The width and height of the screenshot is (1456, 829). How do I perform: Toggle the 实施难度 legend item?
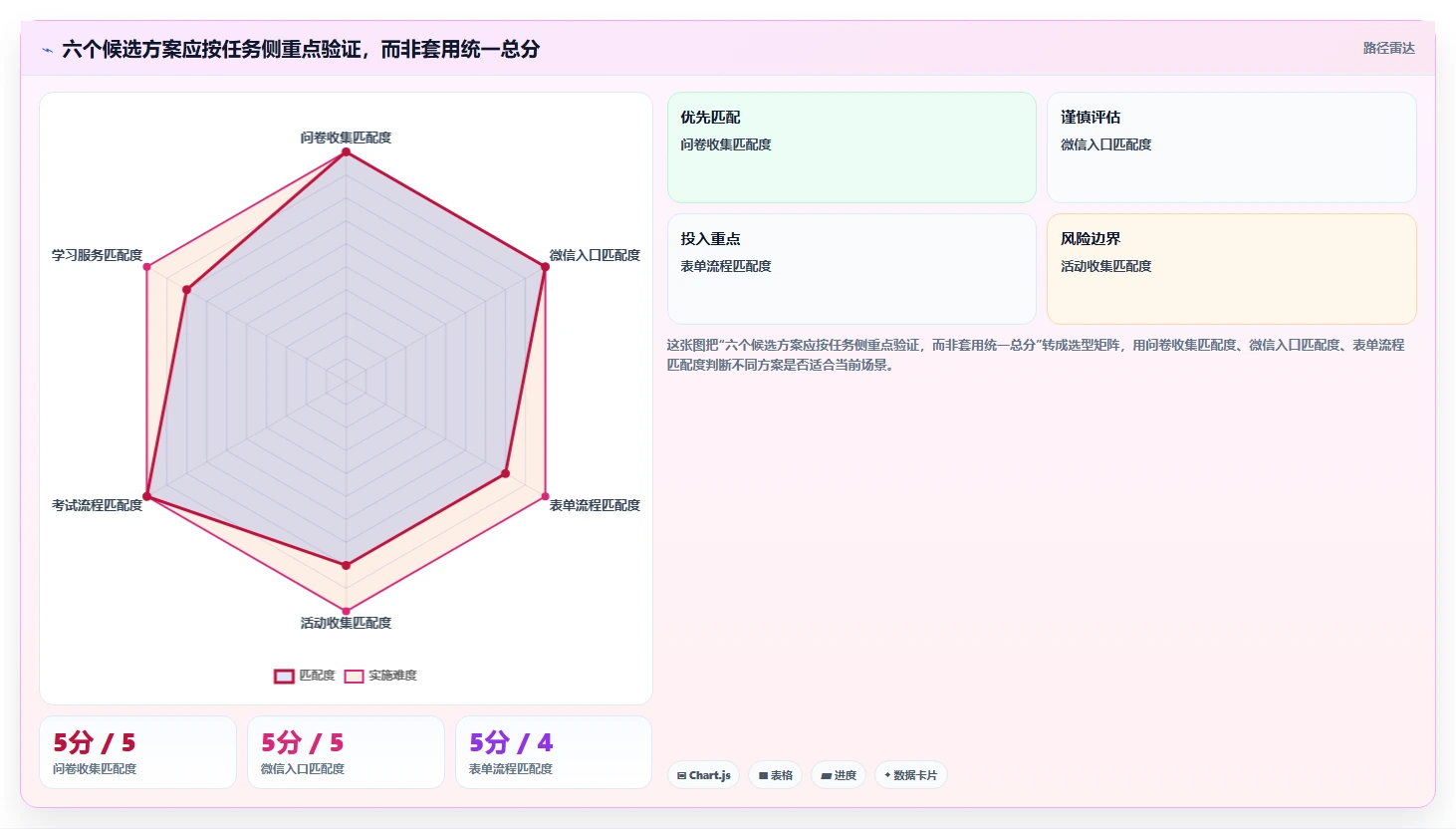tap(380, 676)
